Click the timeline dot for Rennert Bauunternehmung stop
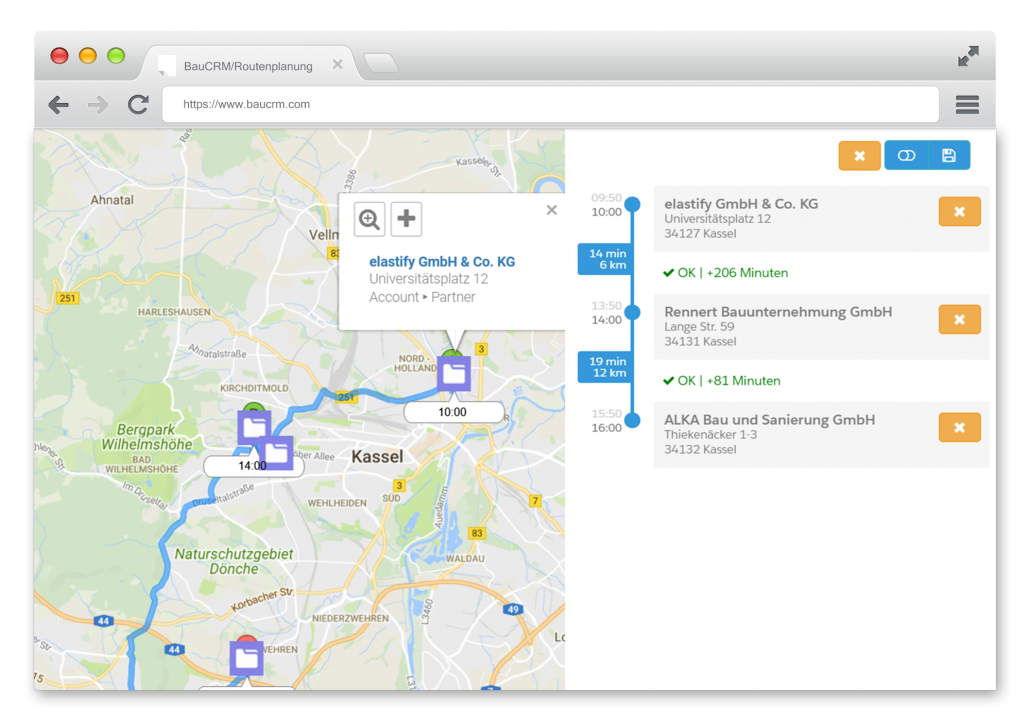 point(631,314)
